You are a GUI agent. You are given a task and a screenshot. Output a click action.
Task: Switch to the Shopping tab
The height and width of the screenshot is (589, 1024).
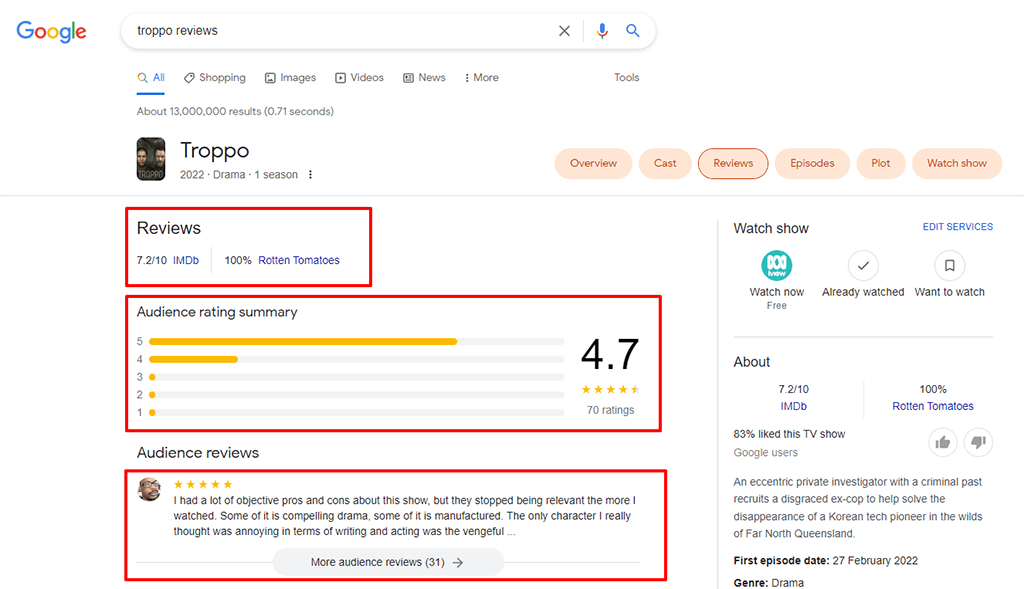215,78
